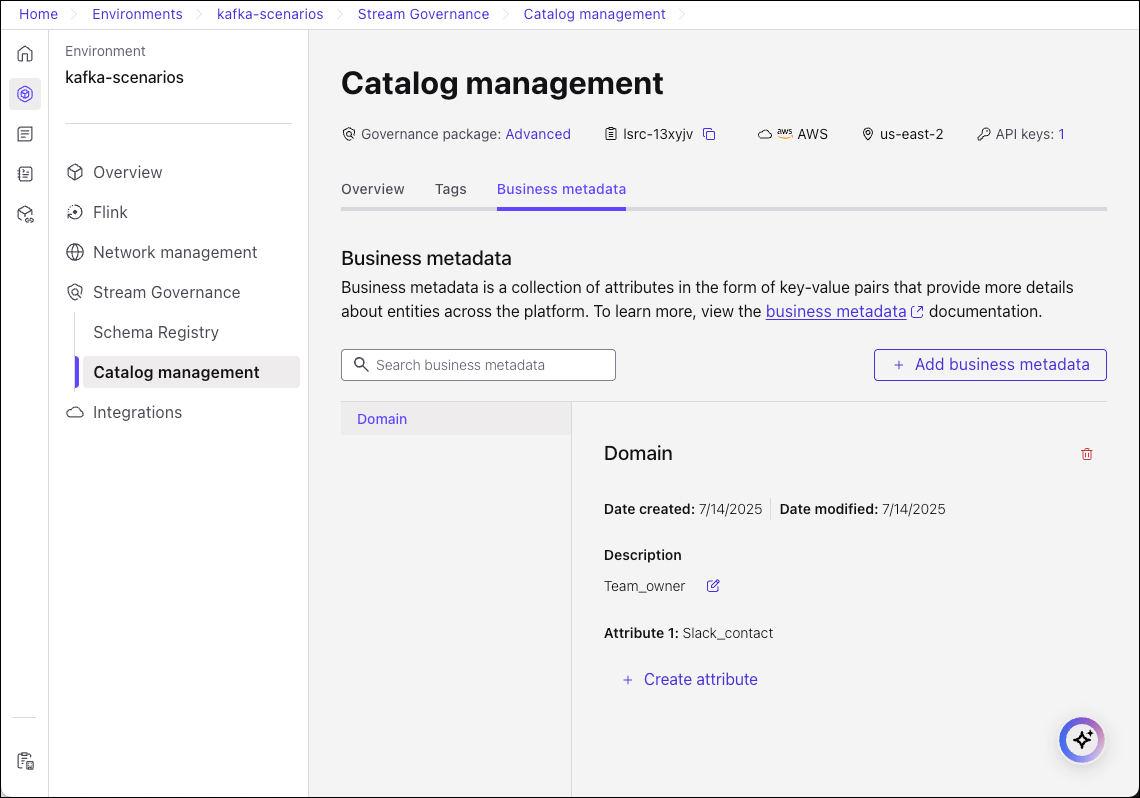Click the home icon in left rail
Viewport: 1140px width, 798px height.
[x=25, y=54]
